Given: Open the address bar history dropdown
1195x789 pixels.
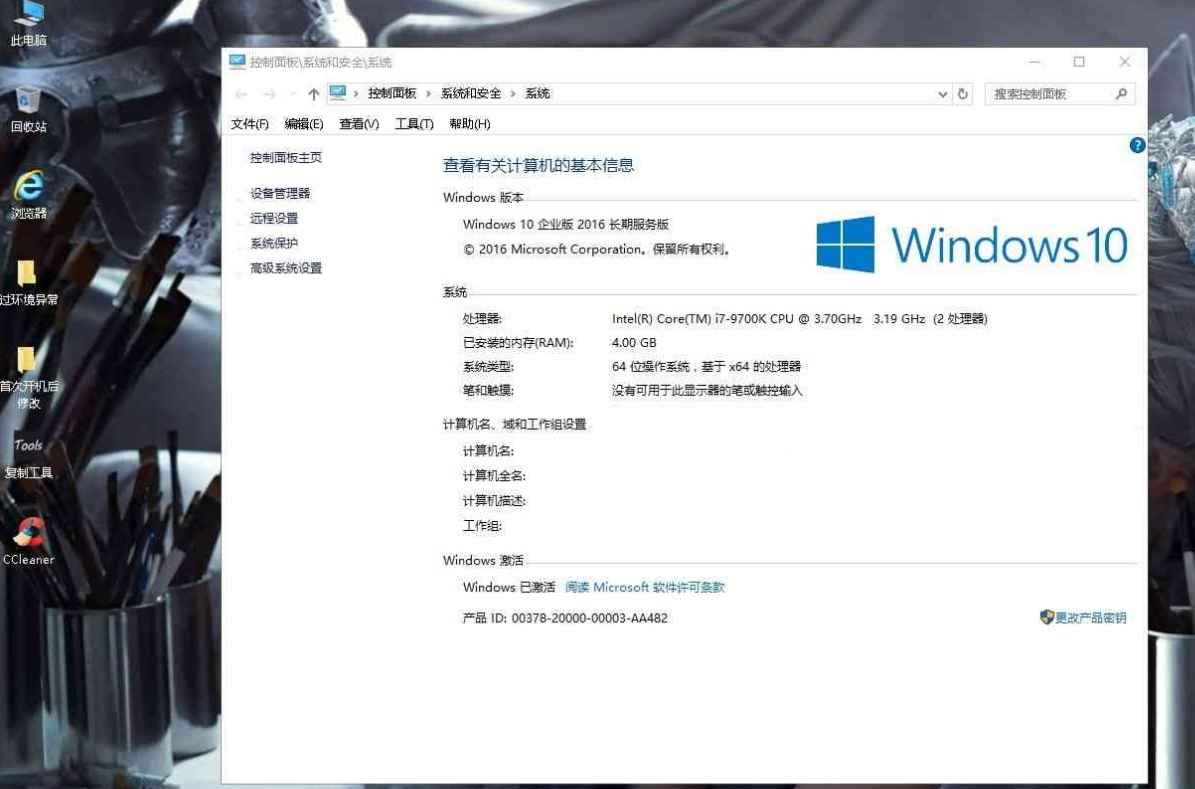Looking at the screenshot, I should [941, 93].
